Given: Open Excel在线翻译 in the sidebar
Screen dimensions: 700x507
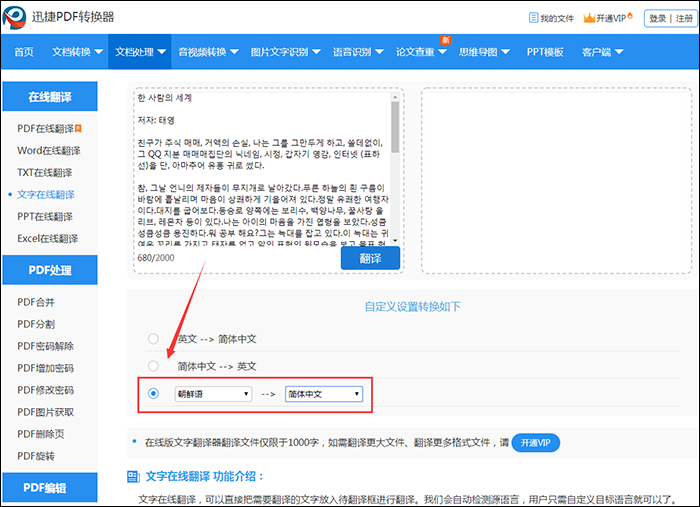Looking at the screenshot, I should [x=47, y=238].
